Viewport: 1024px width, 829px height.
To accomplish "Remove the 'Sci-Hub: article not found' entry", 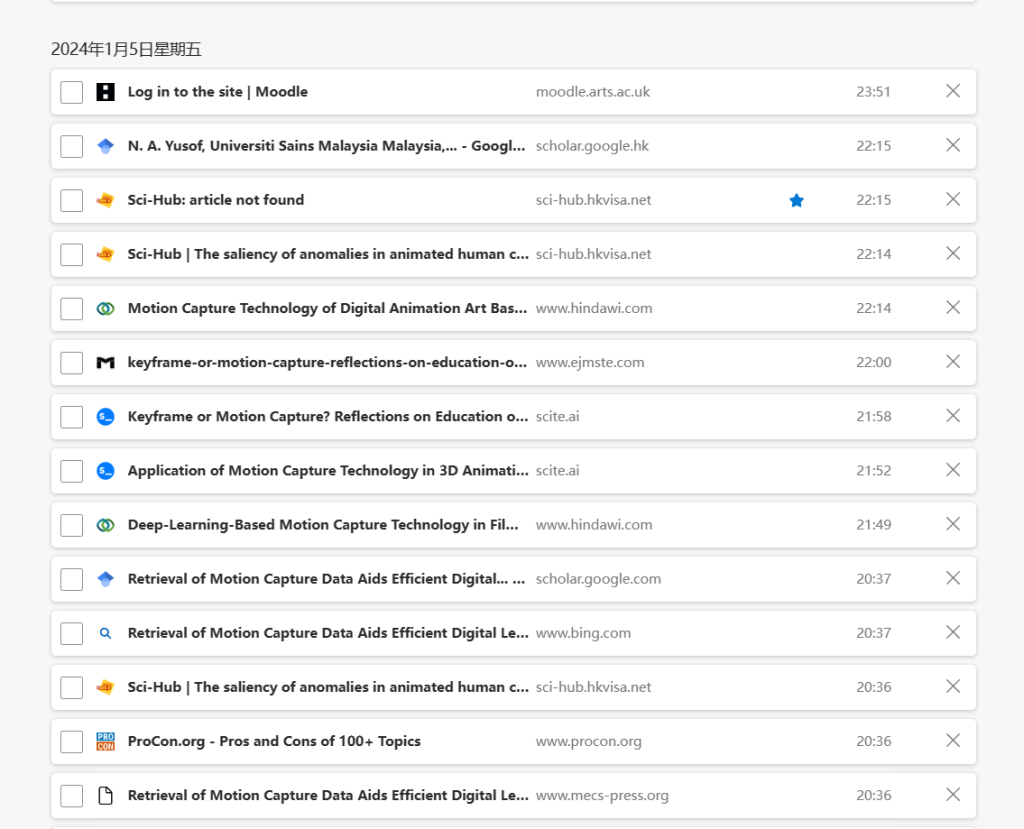I will pos(953,199).
